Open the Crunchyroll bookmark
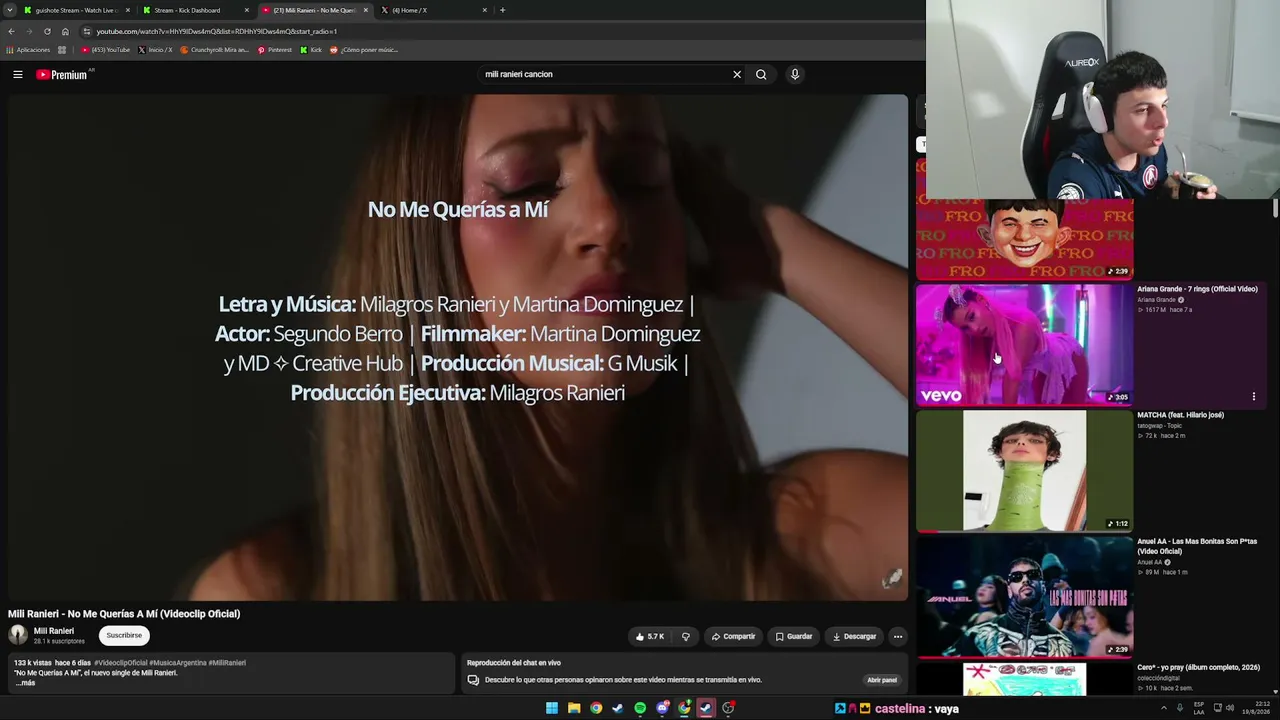The height and width of the screenshot is (720, 1280). [214, 50]
